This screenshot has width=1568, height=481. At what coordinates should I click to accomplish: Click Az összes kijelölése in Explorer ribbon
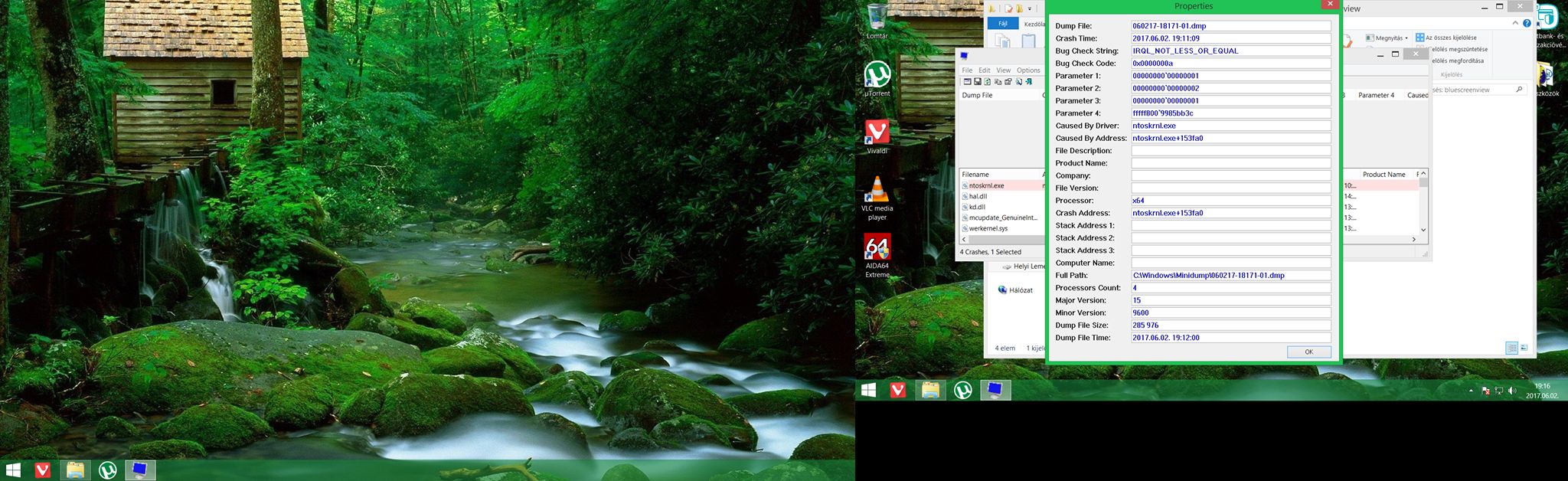tap(1446, 38)
